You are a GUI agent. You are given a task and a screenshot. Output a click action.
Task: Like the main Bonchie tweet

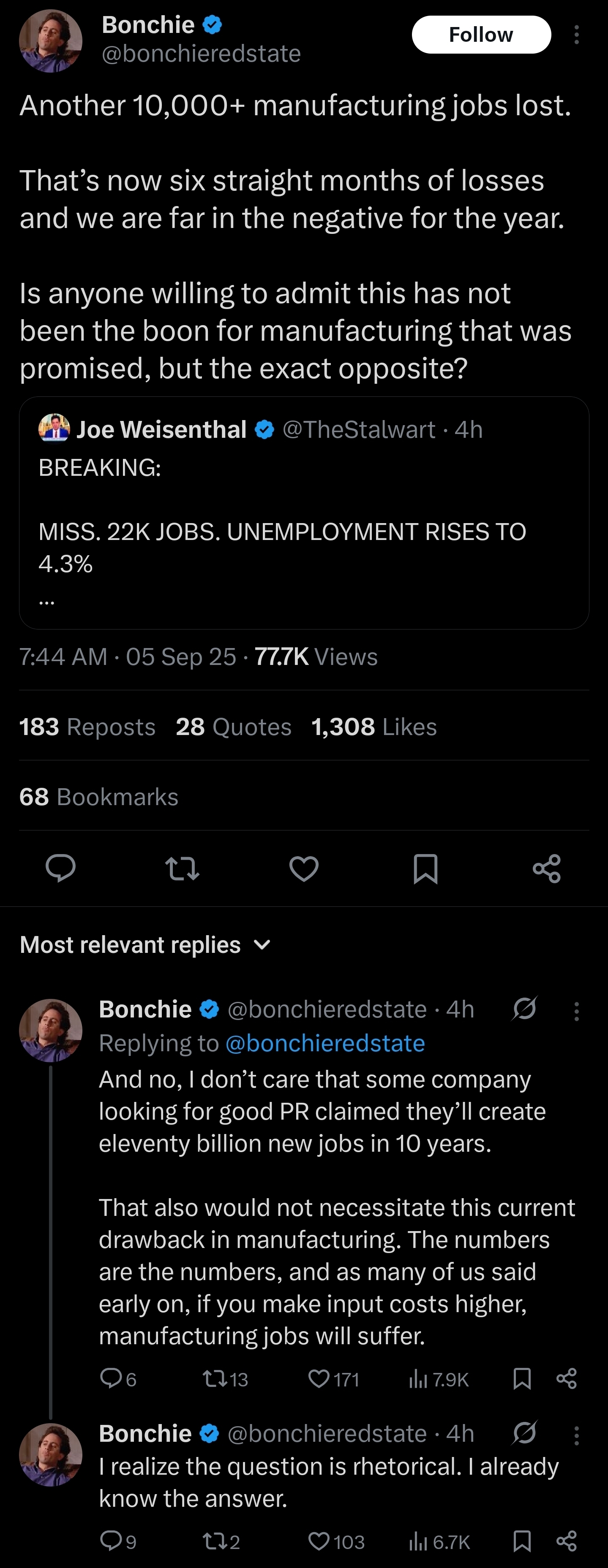304,868
